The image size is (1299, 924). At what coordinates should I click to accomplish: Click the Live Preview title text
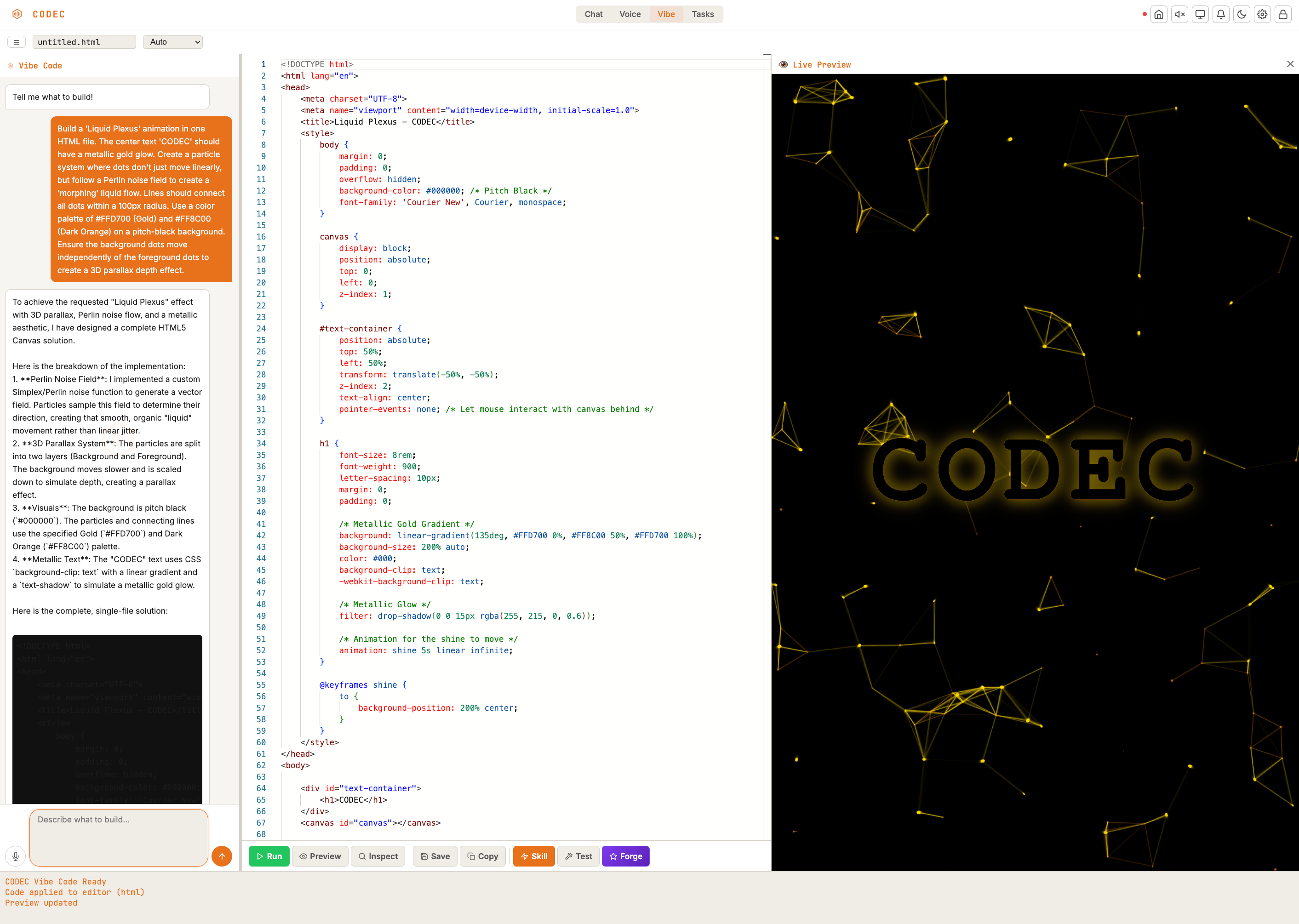822,65
